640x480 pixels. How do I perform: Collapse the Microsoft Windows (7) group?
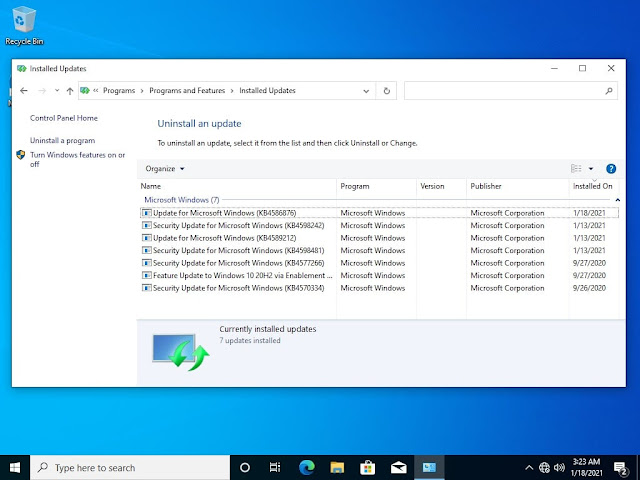pos(618,200)
